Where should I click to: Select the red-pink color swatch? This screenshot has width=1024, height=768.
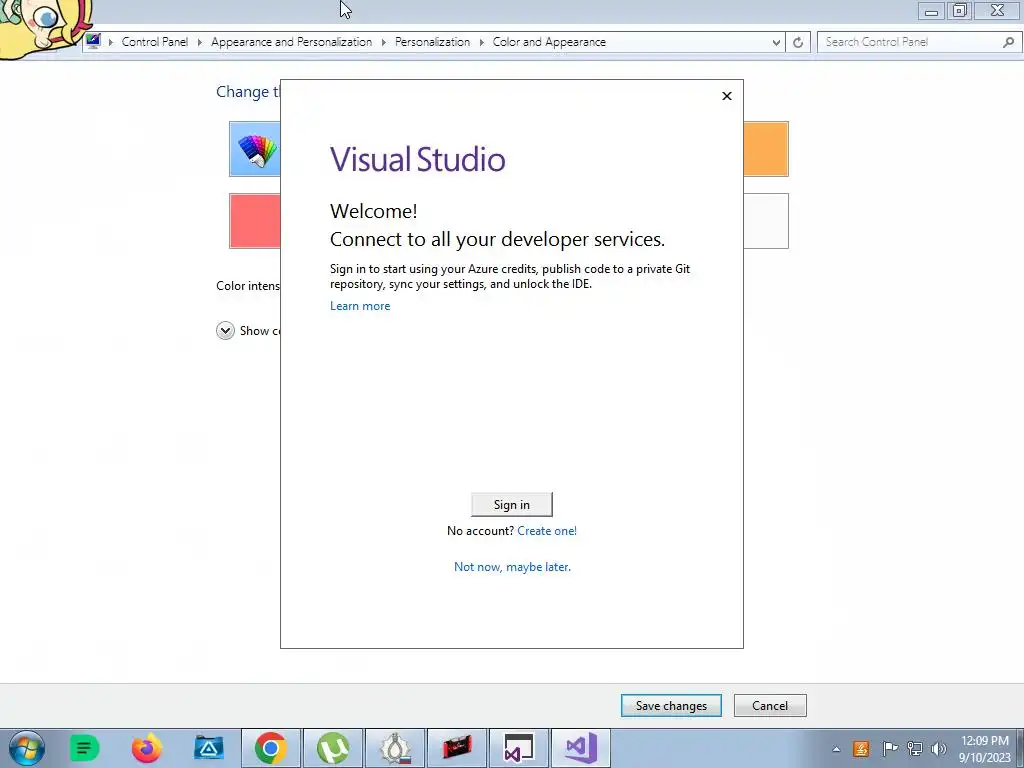[255, 221]
